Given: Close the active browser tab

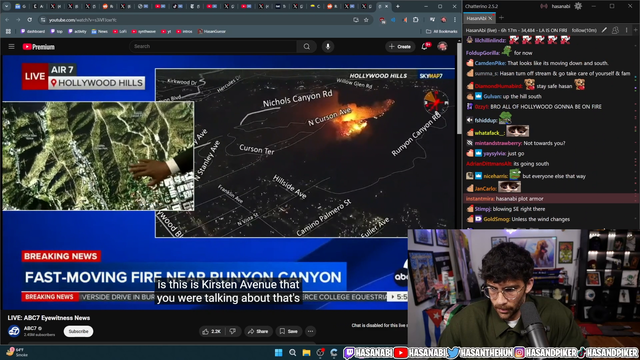Looking at the screenshot, I should 387,7.
